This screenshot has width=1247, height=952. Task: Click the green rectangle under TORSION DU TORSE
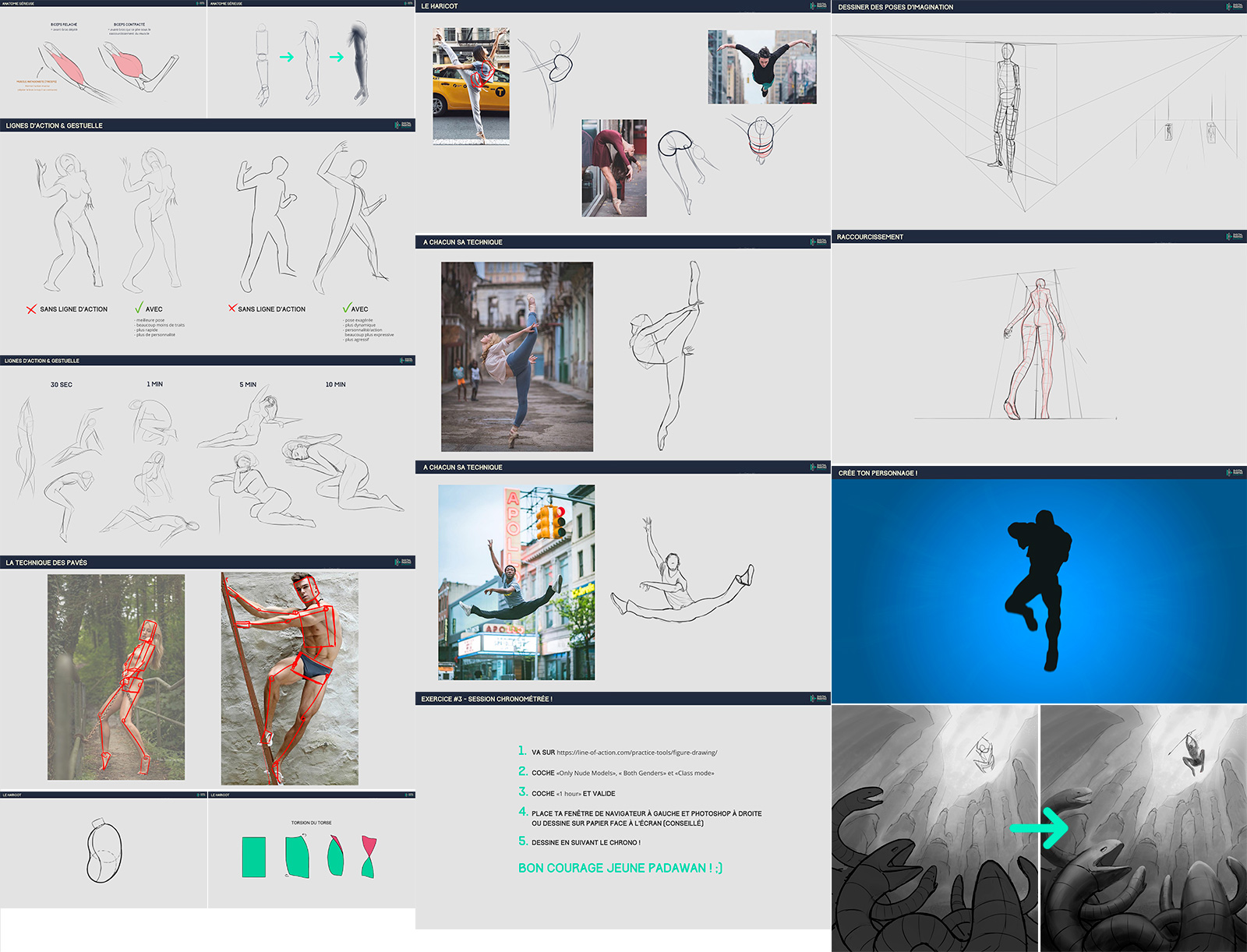(254, 857)
